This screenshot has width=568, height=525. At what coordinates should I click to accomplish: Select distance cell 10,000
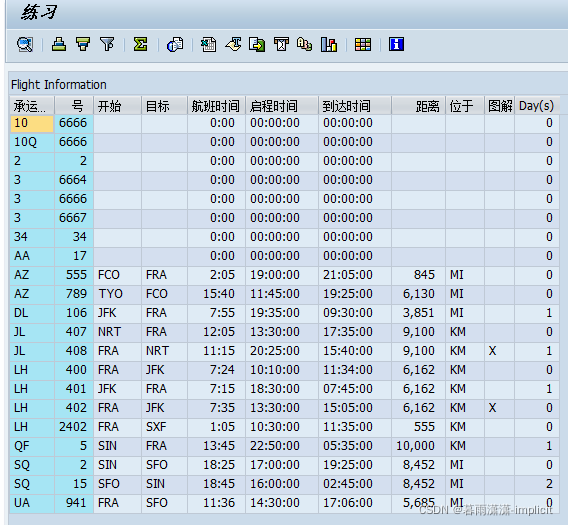[x=419, y=446]
